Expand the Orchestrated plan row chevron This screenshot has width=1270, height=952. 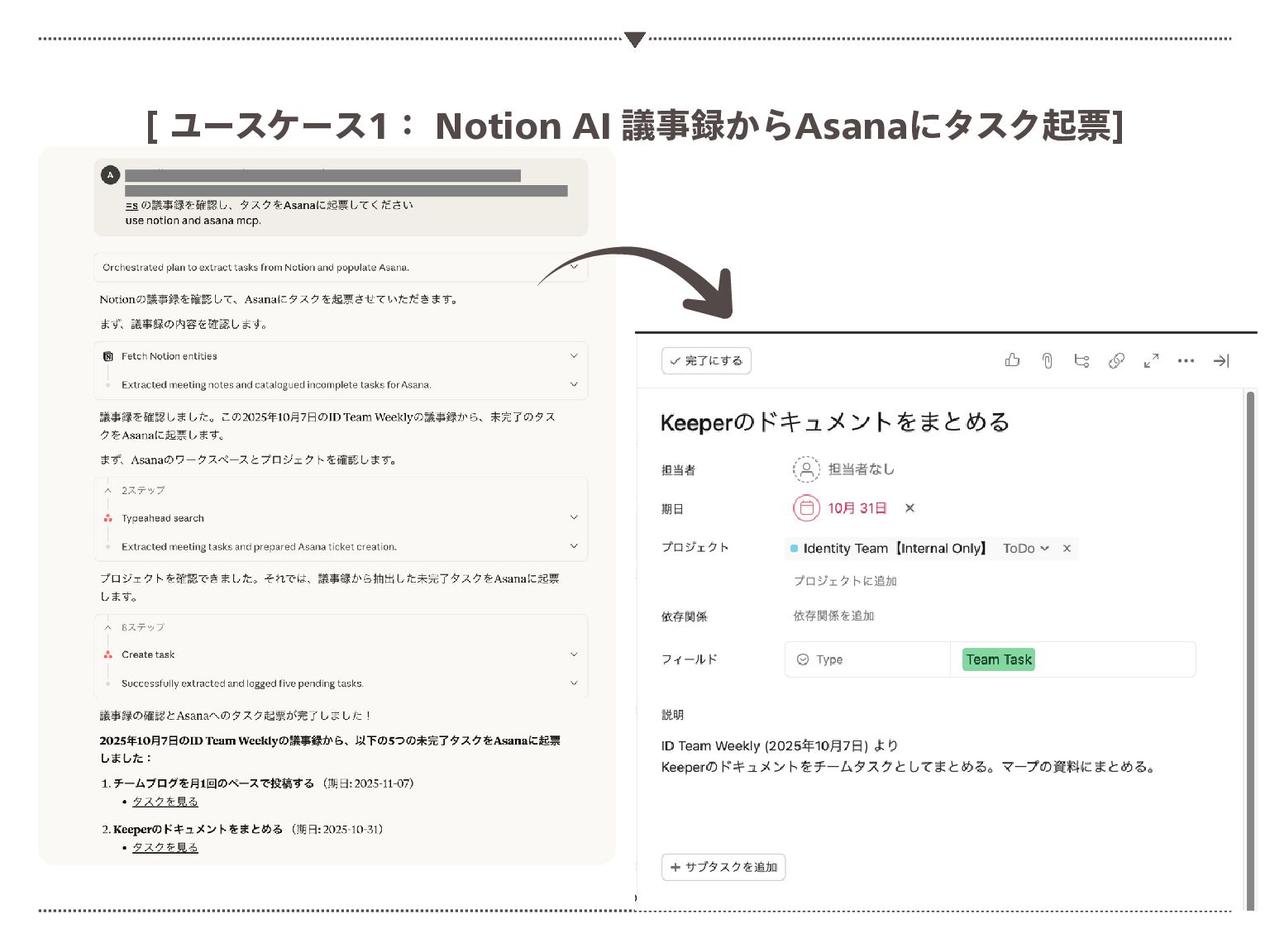(x=574, y=267)
